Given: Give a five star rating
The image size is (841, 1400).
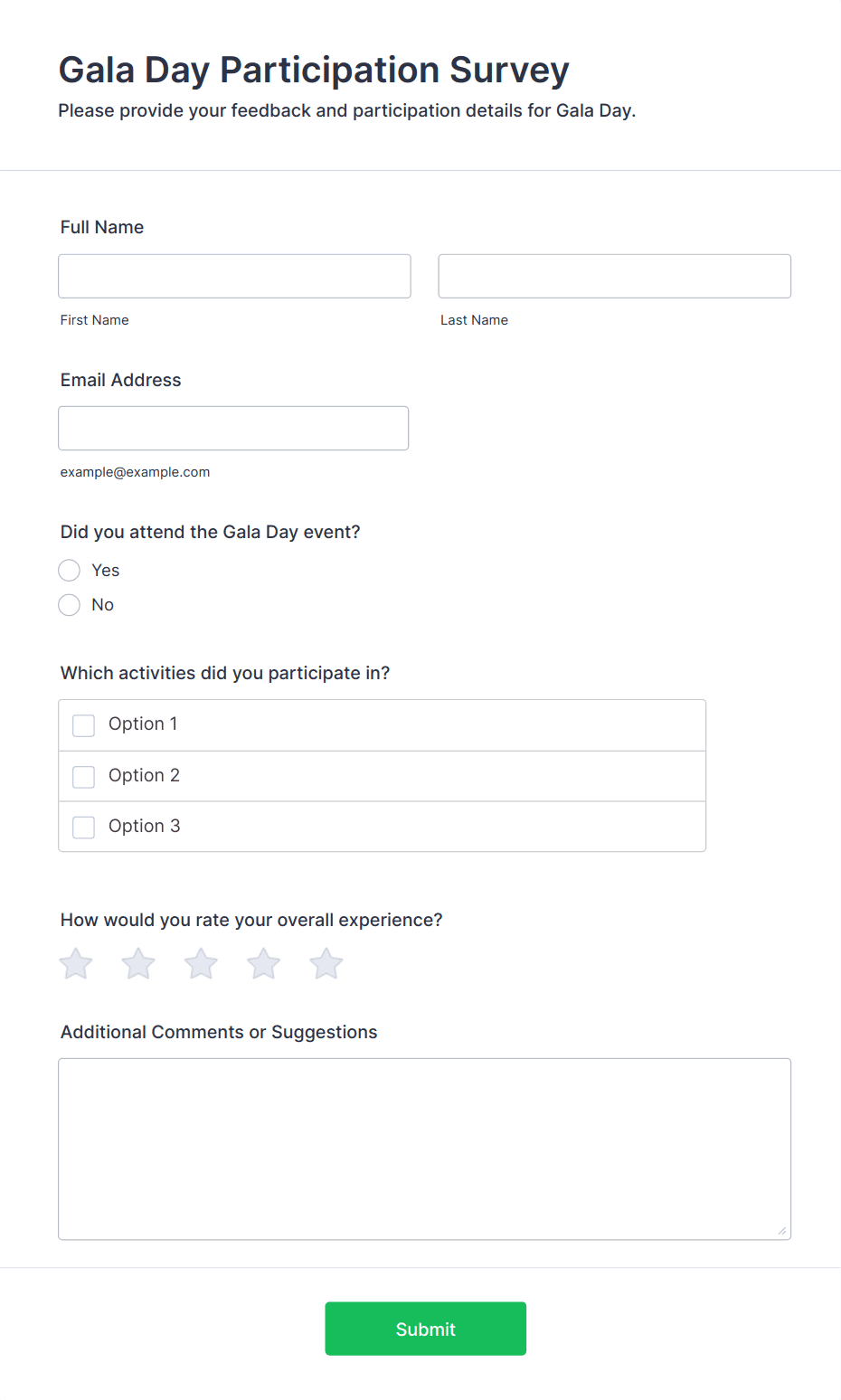Looking at the screenshot, I should pyautogui.click(x=326, y=964).
